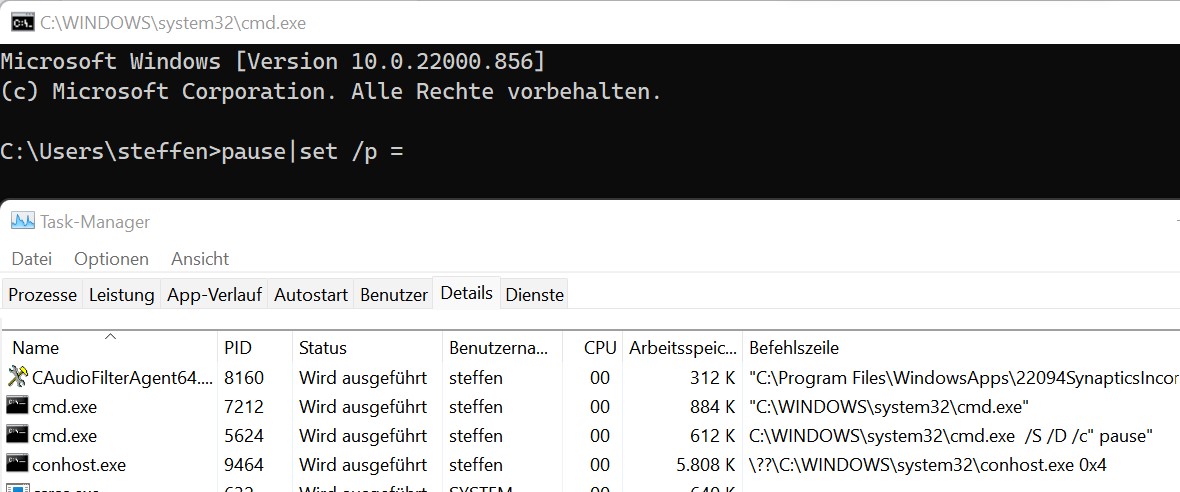The width and height of the screenshot is (1180, 492).
Task: Select the cmd.exe name with PID 7212
Action: coord(64,407)
